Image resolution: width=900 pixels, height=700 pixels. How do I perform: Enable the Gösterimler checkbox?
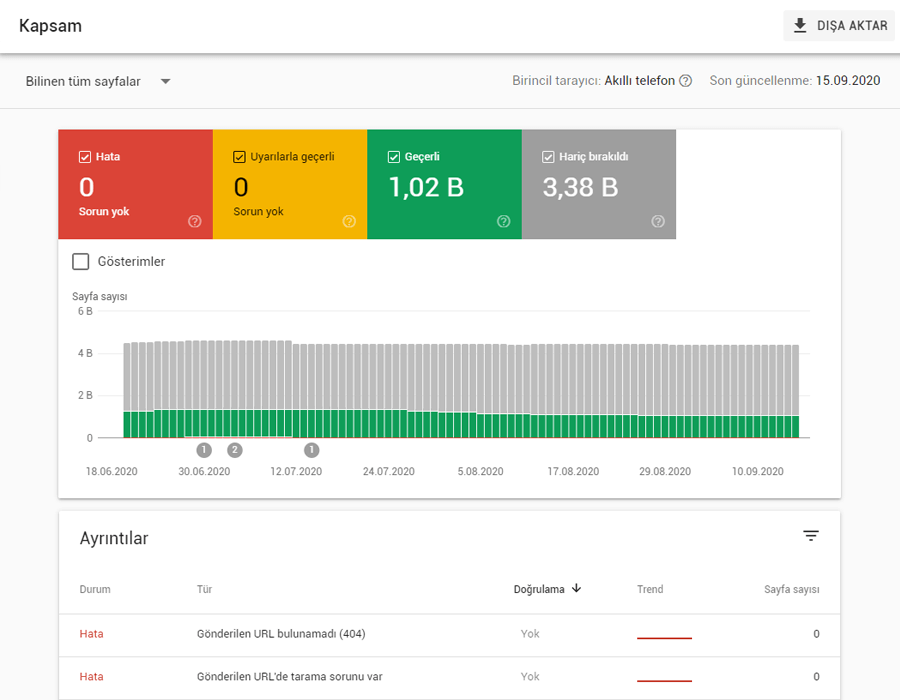tap(81, 262)
